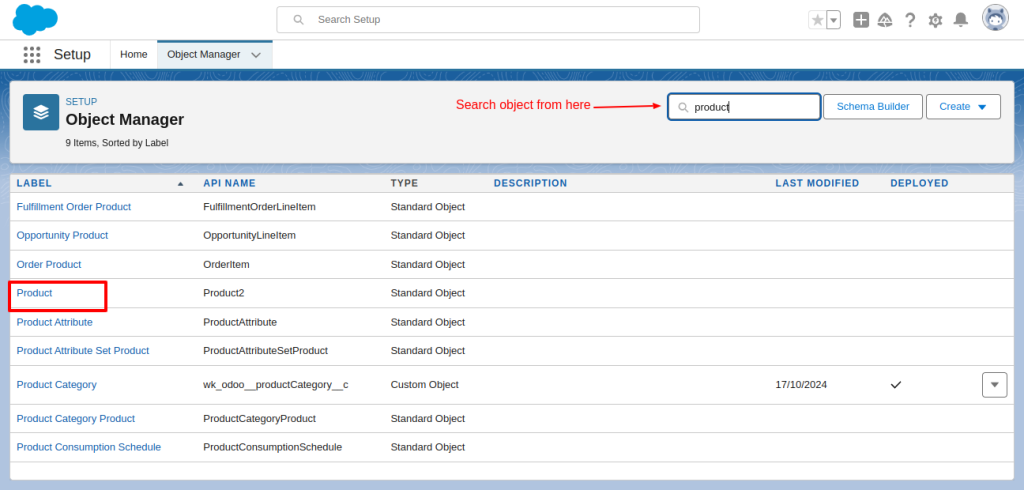This screenshot has width=1024, height=490.
Task: Expand the Object Manager tab chevron
Action: tap(256, 55)
